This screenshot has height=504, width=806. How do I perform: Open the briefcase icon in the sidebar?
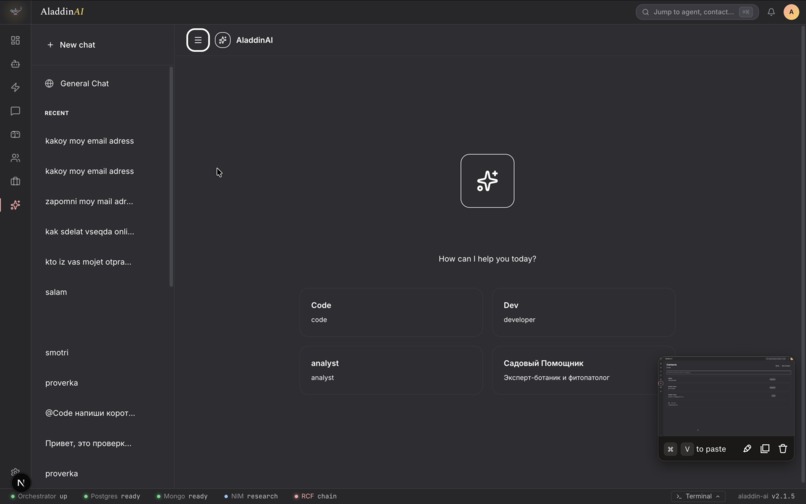tap(15, 181)
